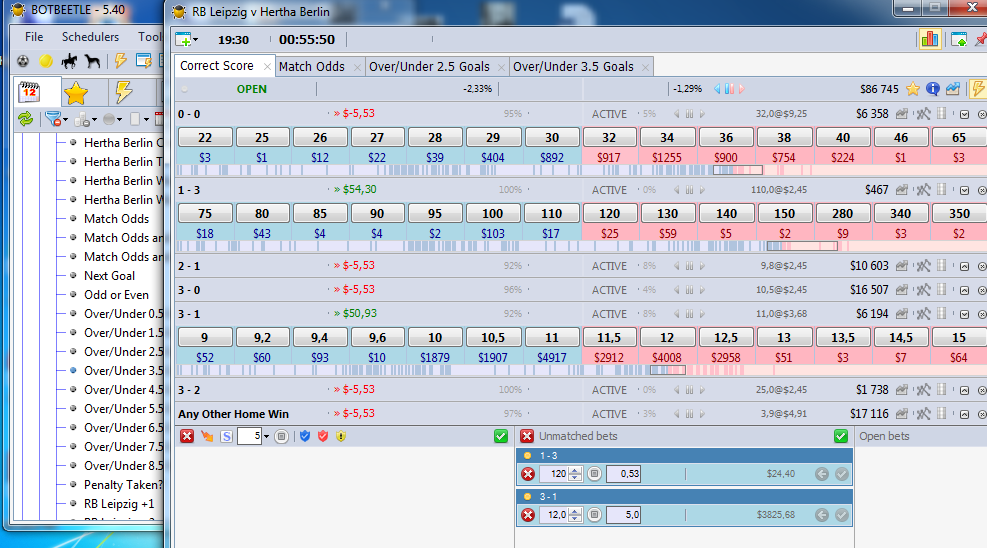Open the grey circle dropdown

coord(112,119)
